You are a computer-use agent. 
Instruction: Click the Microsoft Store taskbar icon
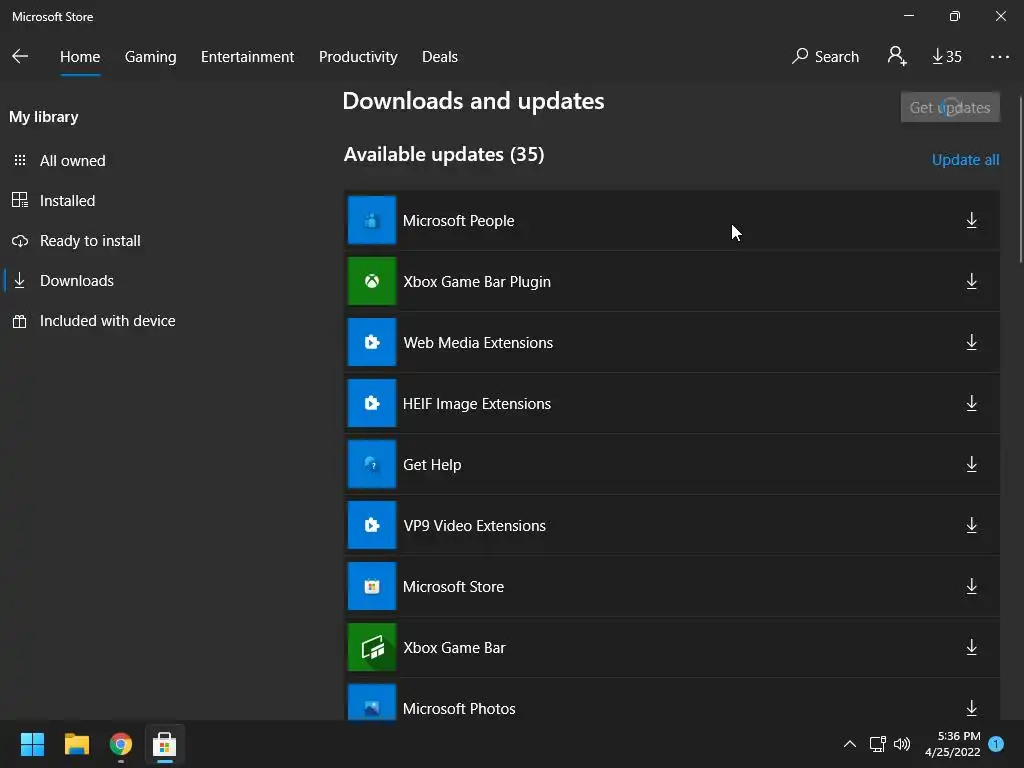[165, 744]
